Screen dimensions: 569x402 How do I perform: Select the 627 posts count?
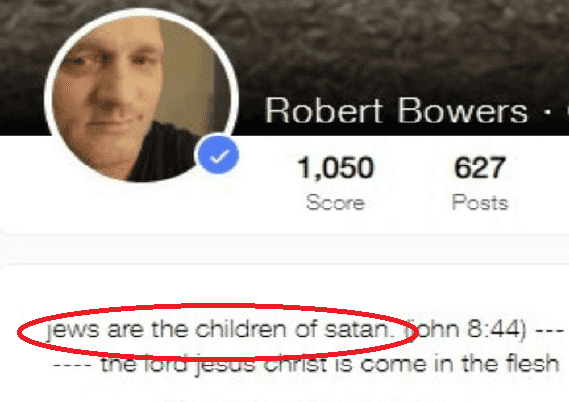pyautogui.click(x=480, y=168)
